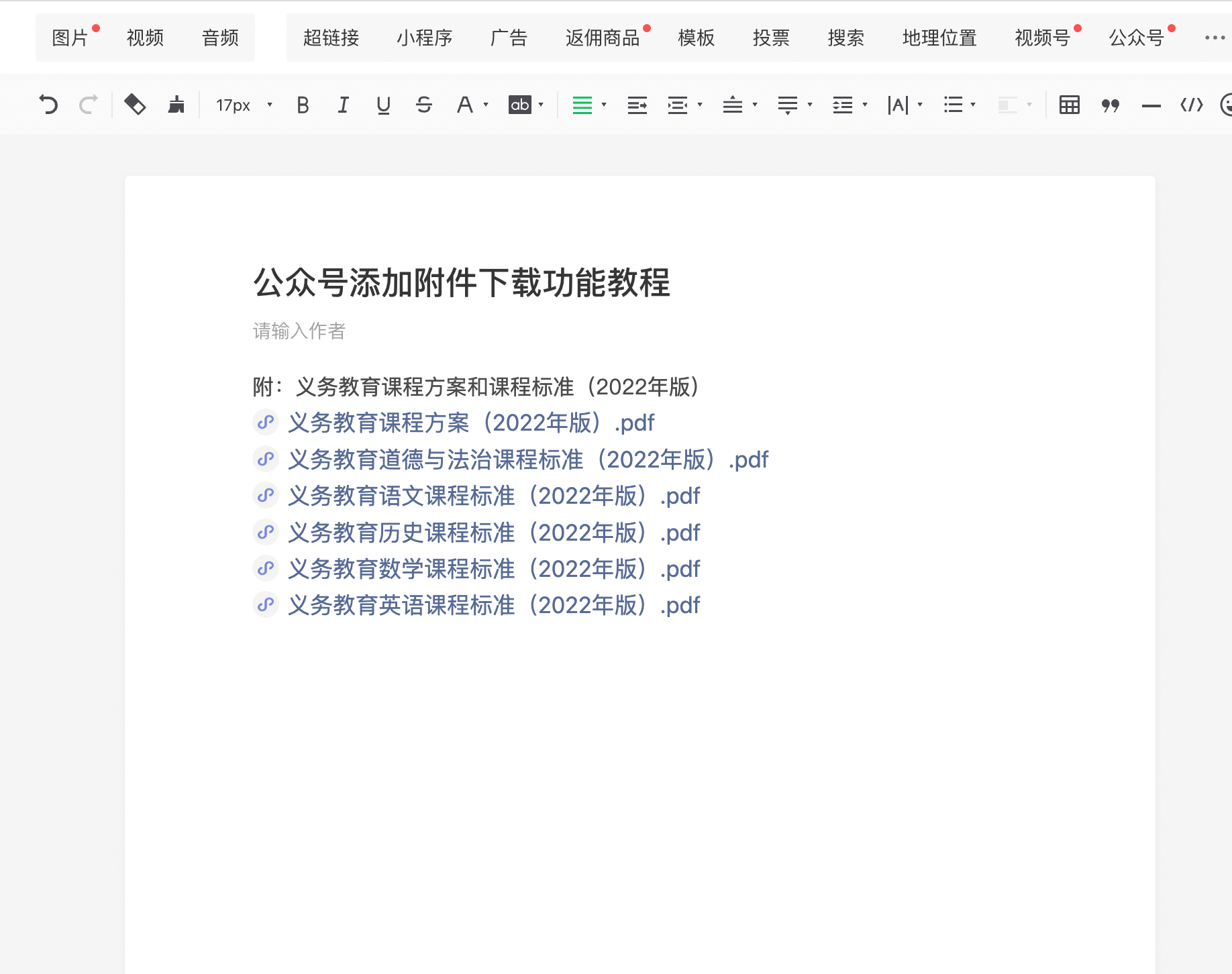Open the 视频 insert menu

pos(145,38)
